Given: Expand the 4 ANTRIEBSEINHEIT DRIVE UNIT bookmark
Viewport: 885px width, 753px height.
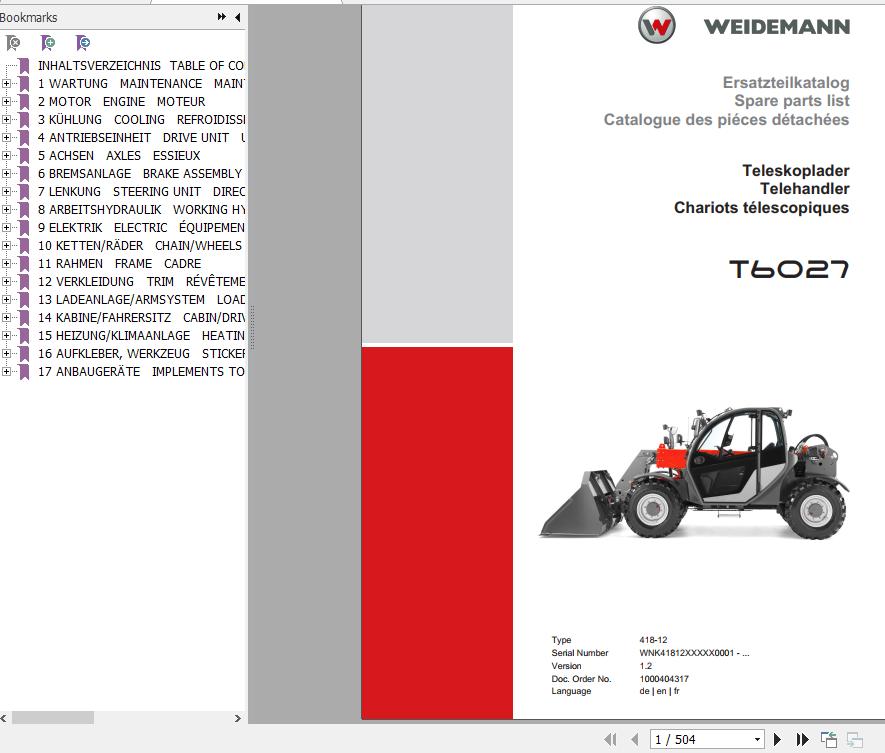Looking at the screenshot, I should pos(6,138).
